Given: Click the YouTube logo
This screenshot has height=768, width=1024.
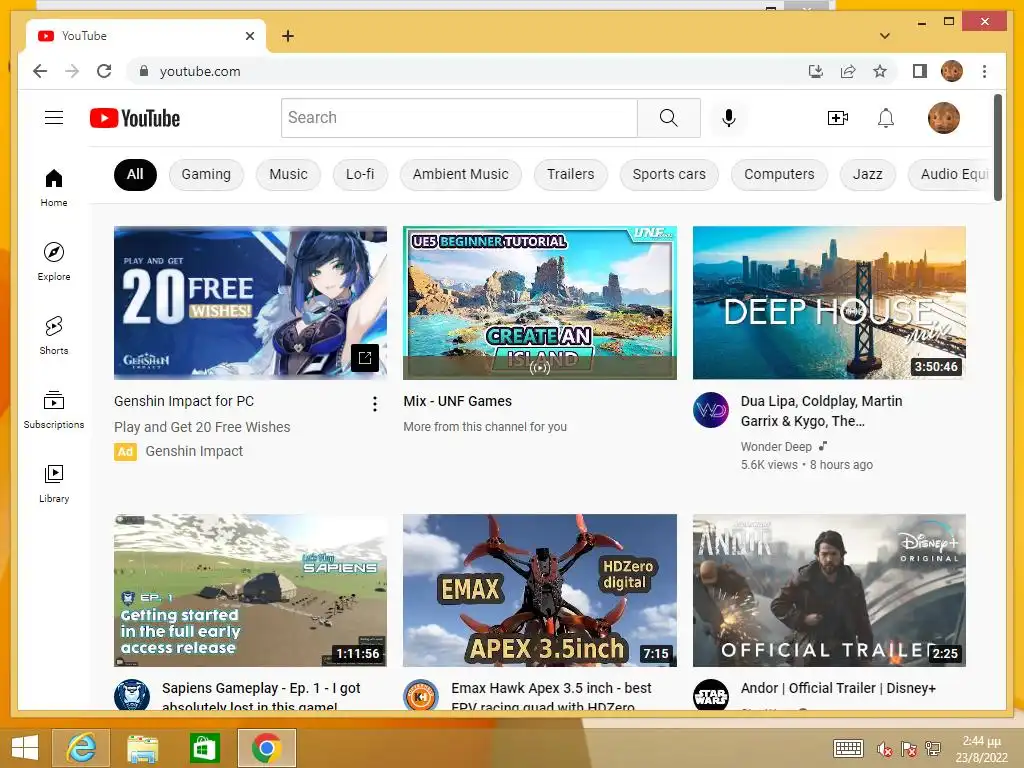Looking at the screenshot, I should (135, 118).
